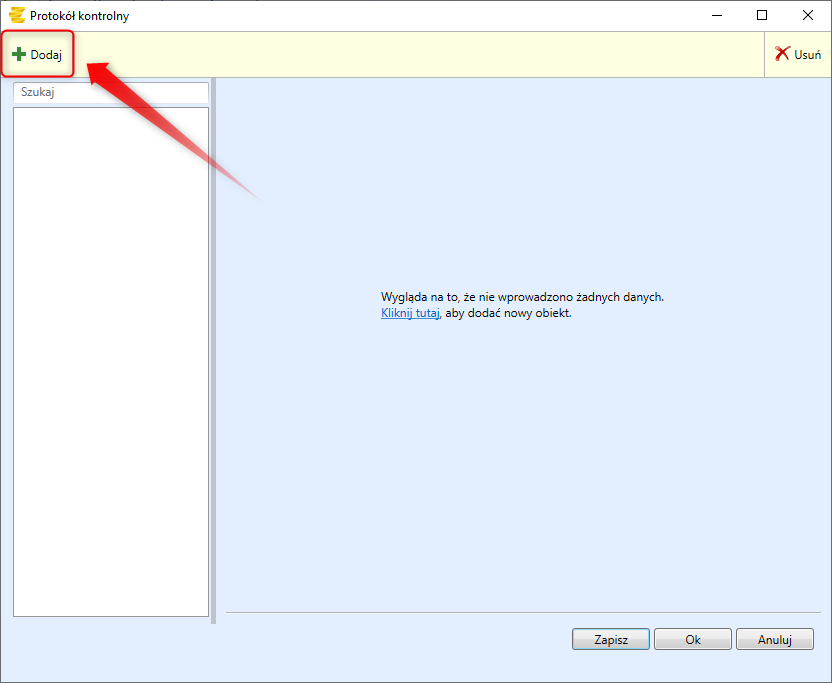Click the "Wygląda na to" empty-data message

pyautogui.click(x=522, y=297)
